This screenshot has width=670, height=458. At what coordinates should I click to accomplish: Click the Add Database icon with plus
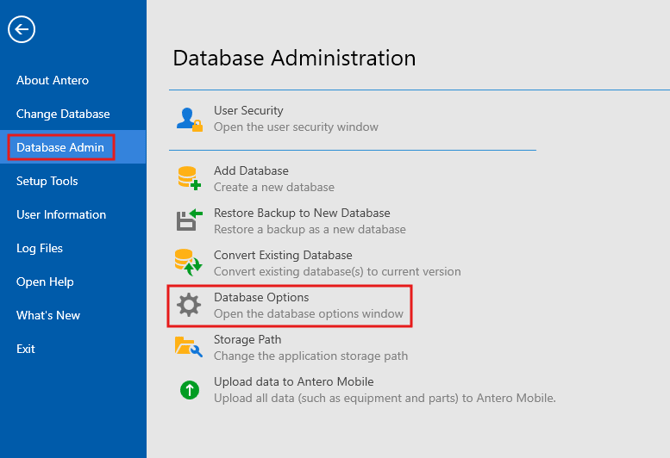point(189,179)
